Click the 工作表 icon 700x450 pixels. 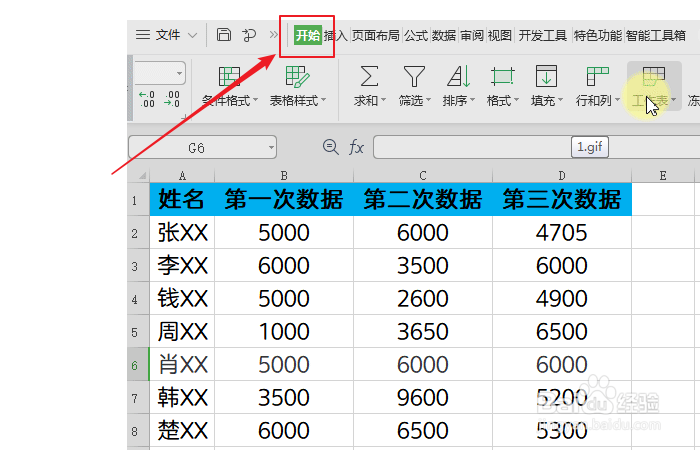click(654, 76)
